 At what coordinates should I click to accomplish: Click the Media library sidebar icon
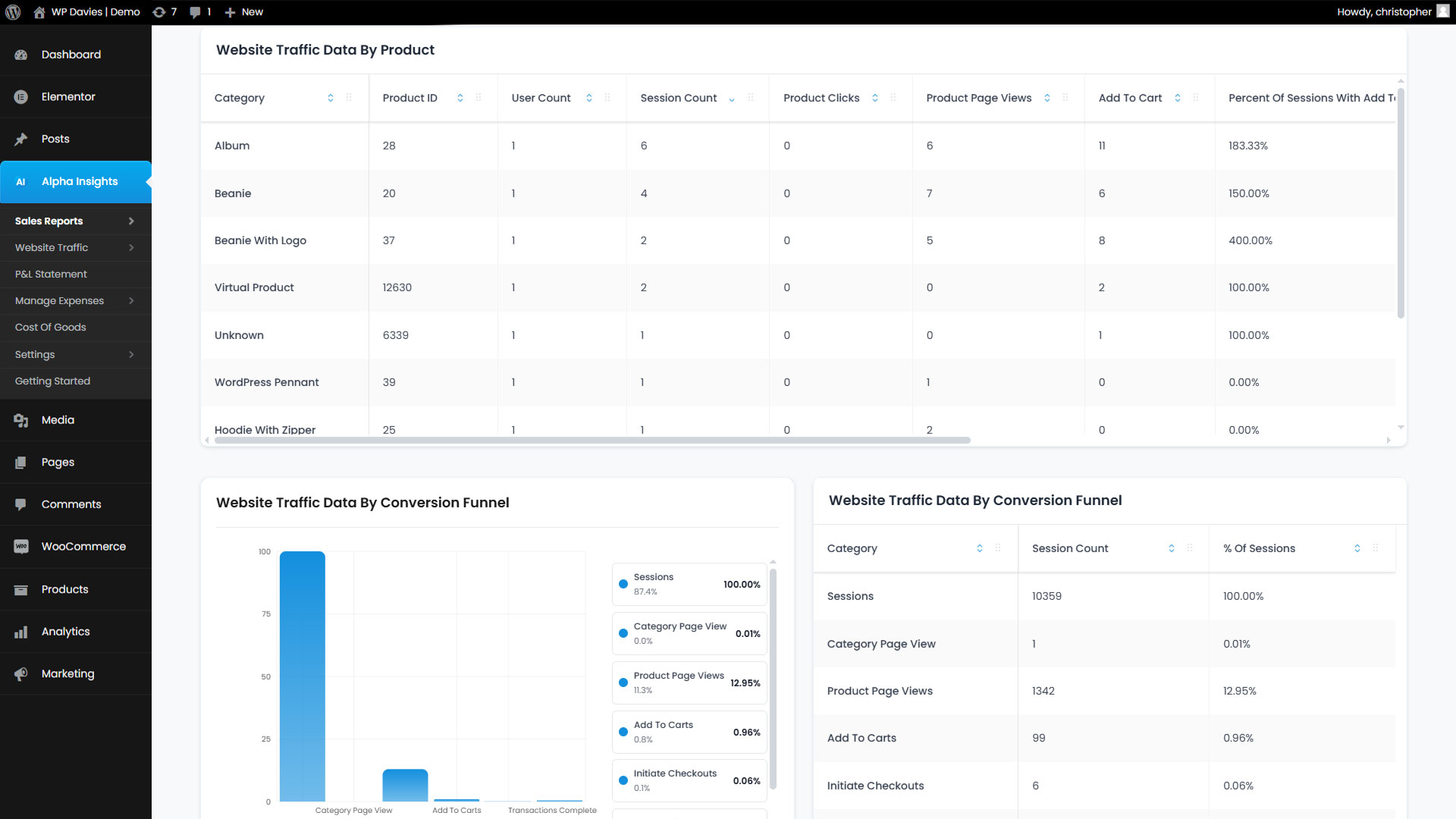coord(21,420)
